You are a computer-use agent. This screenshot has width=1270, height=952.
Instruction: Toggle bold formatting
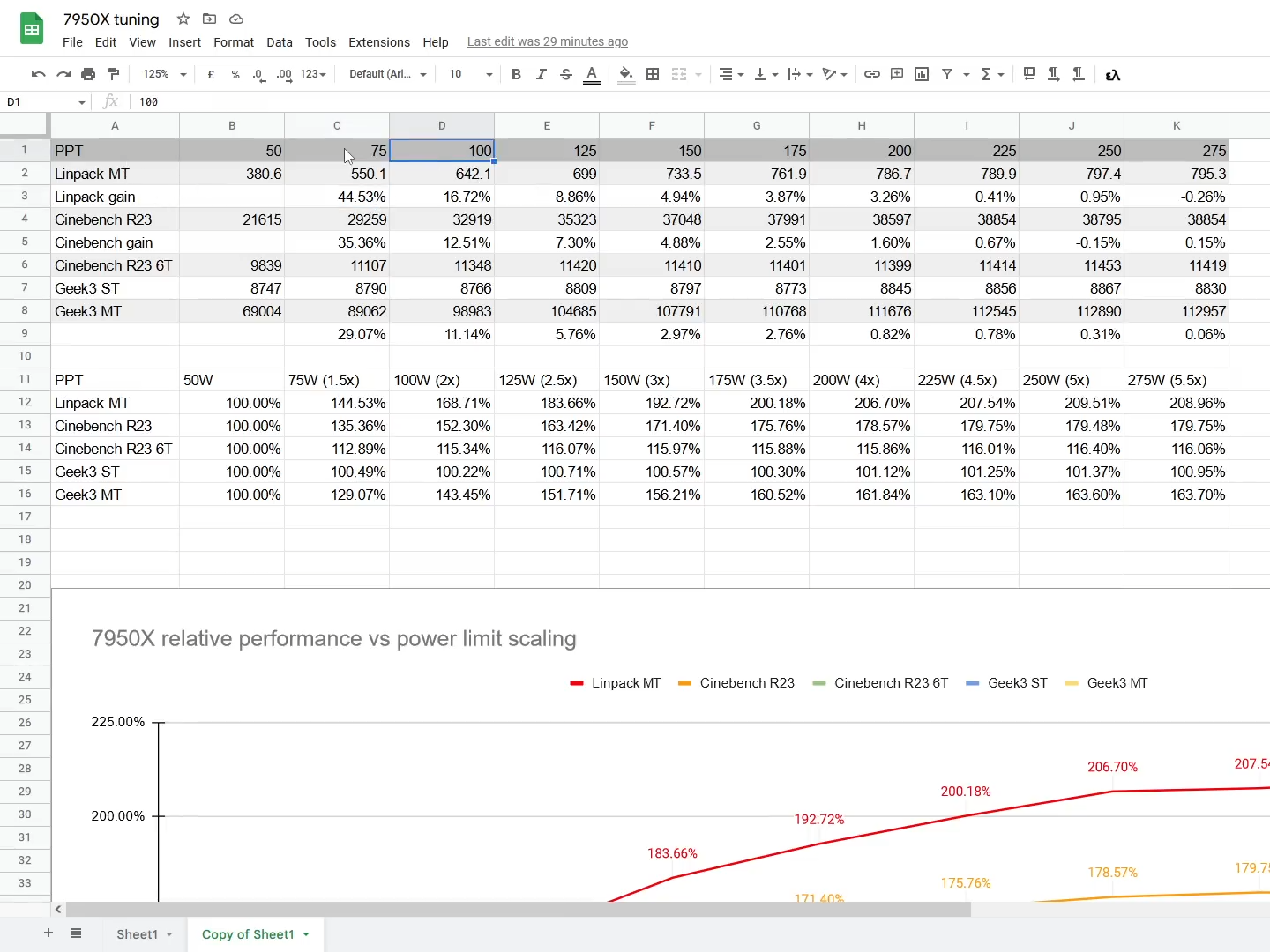(x=516, y=75)
